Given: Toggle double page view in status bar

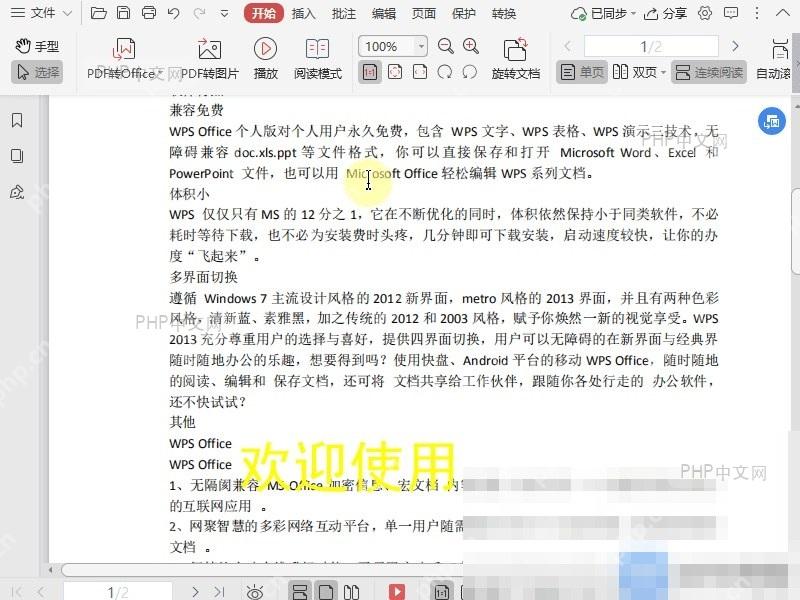Looking at the screenshot, I should pyautogui.click(x=351, y=592).
